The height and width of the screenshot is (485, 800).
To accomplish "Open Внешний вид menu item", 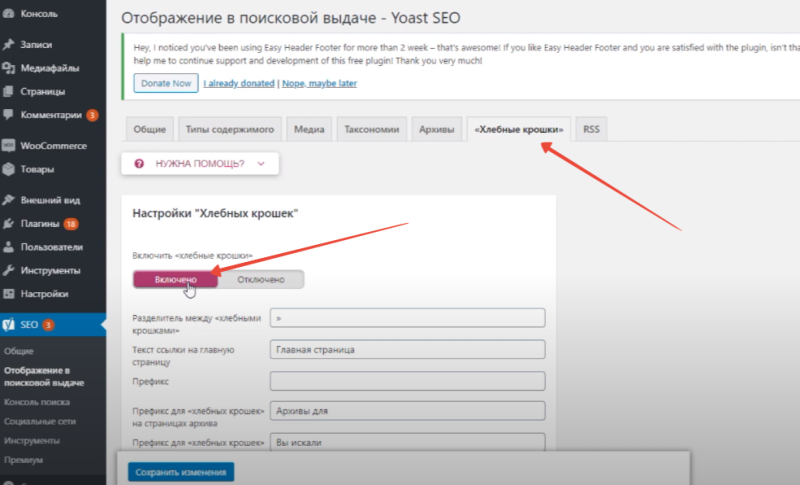I will (53, 200).
